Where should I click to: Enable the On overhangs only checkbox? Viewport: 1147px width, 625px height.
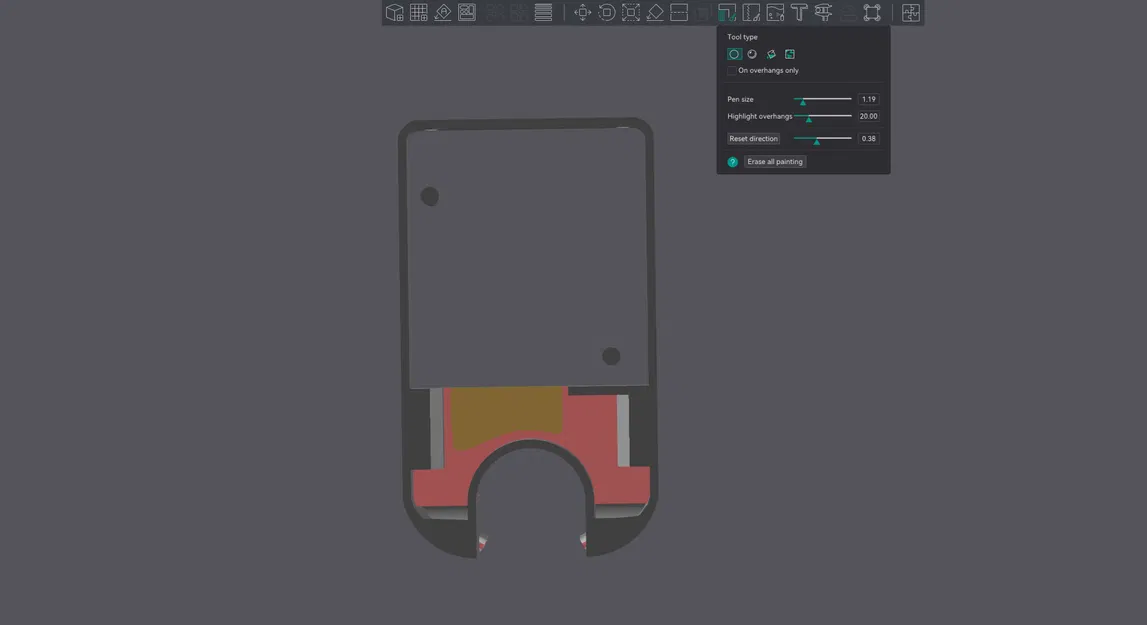coord(732,70)
